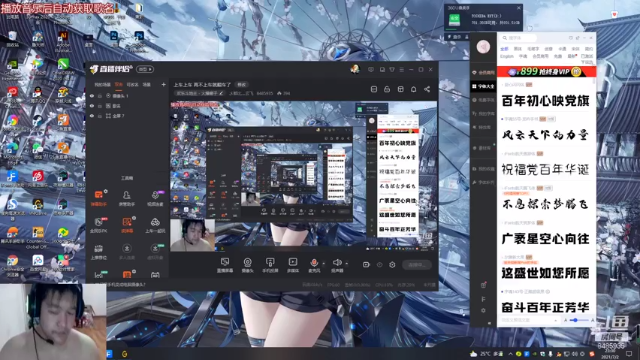The width and height of the screenshot is (640, 360).
Task: Select the font preview 百年初心映党旗
Action: (x=545, y=101)
